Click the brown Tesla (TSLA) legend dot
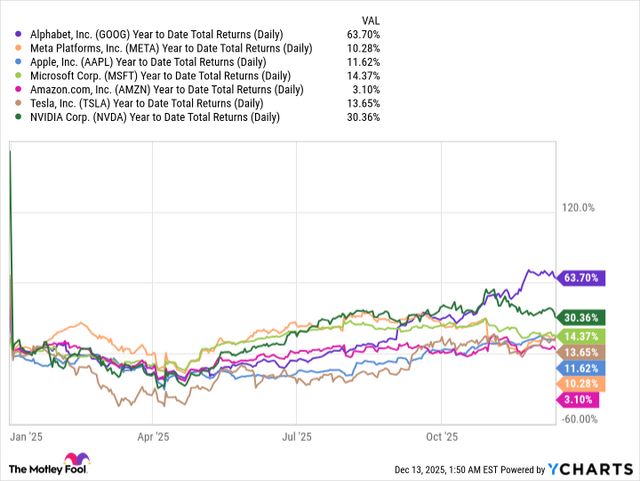 tap(19, 103)
